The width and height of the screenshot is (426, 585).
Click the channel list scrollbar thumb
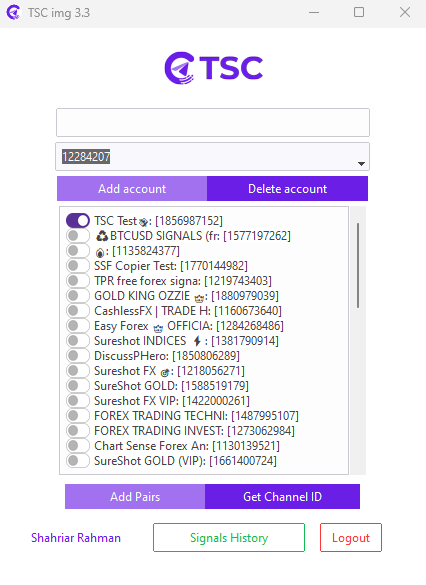pos(358,265)
